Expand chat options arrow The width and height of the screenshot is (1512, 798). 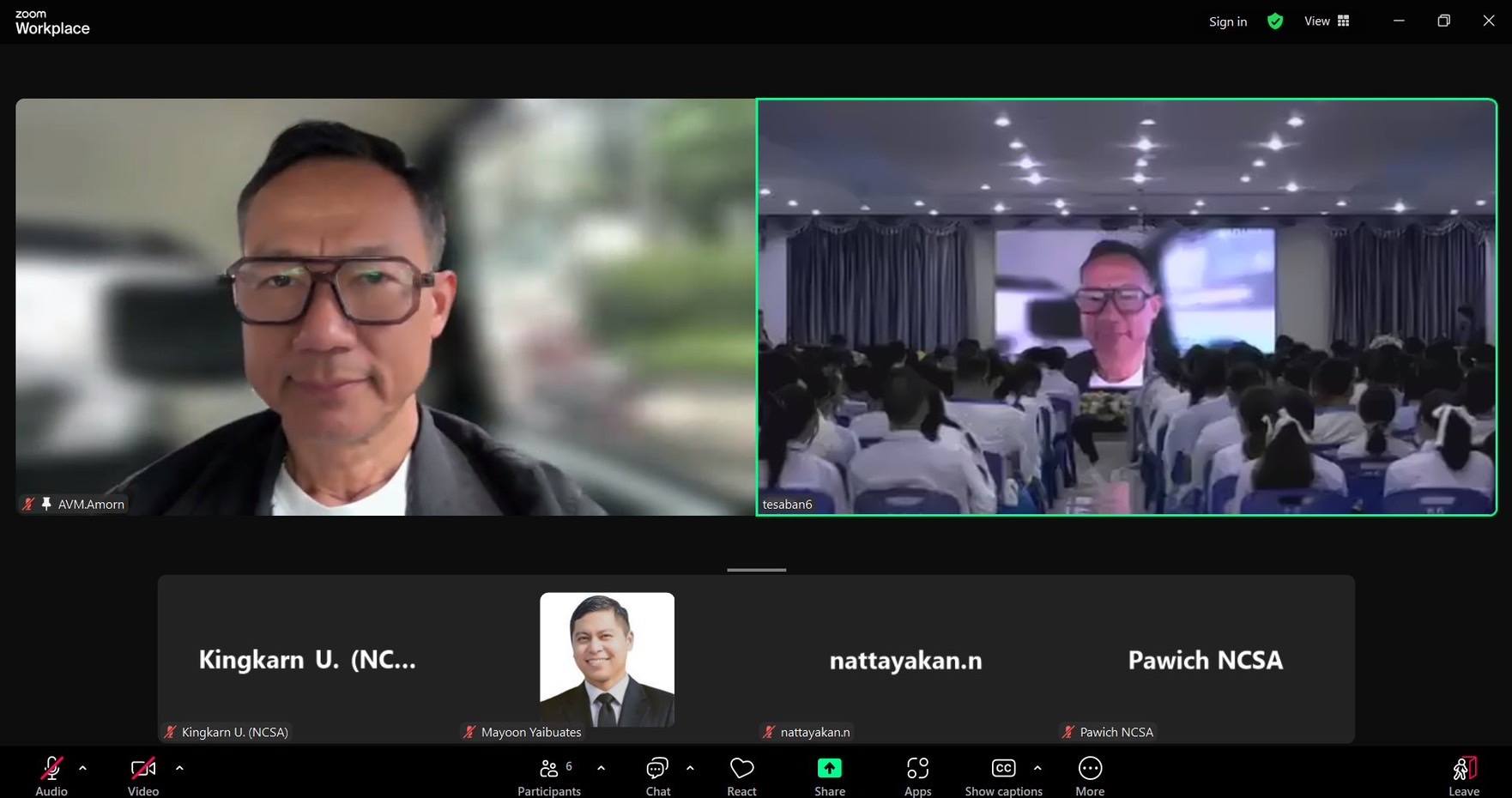tap(690, 768)
